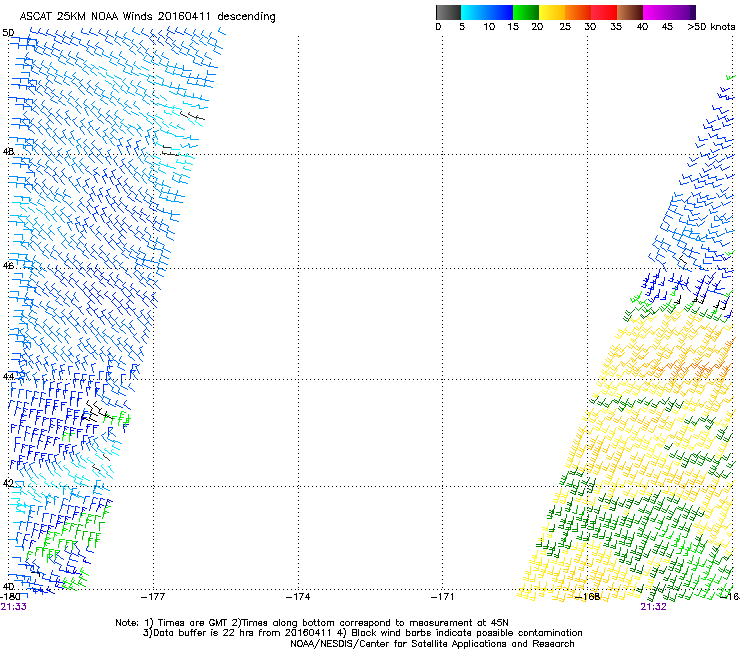Click the plot title "ASCAT 25KM NOAA Winds 20160411 descending"
Viewport: 740px width, 650px height.
pos(147,17)
